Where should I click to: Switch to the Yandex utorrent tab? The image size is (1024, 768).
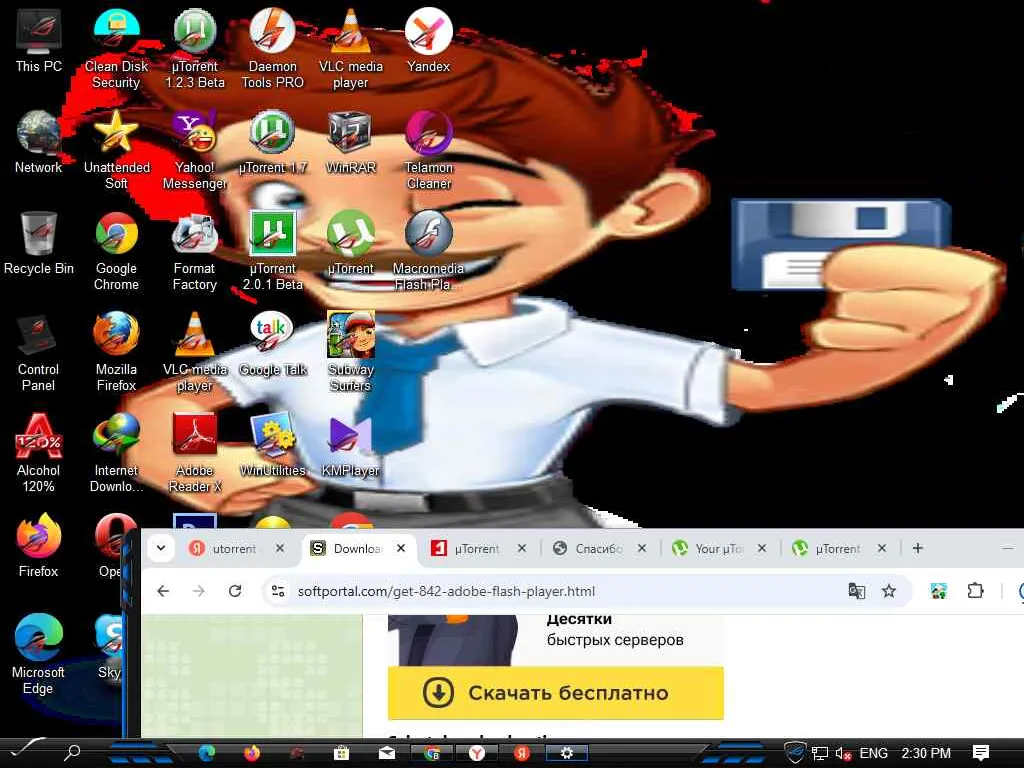click(x=233, y=549)
